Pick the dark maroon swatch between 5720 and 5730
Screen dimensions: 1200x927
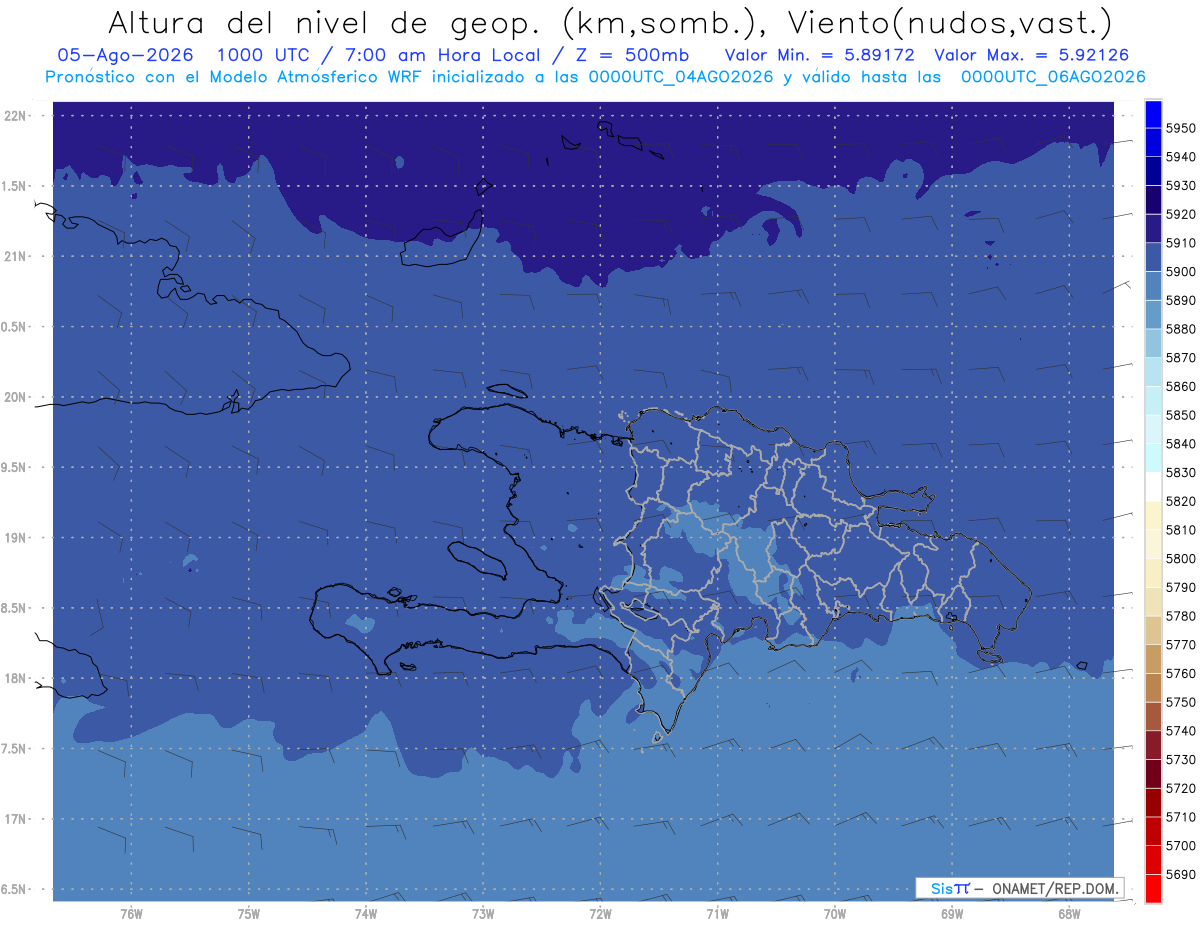click(x=1153, y=773)
